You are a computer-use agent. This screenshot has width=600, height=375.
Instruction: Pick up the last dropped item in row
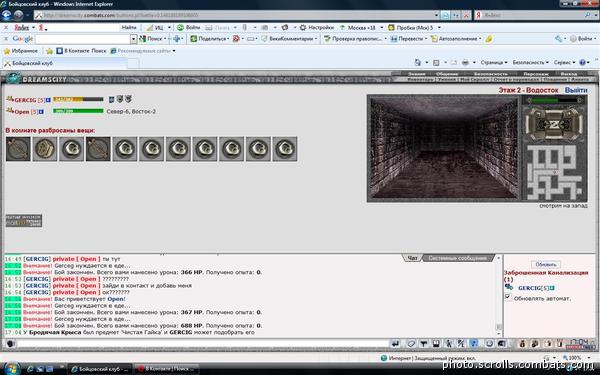pyautogui.click(x=285, y=149)
